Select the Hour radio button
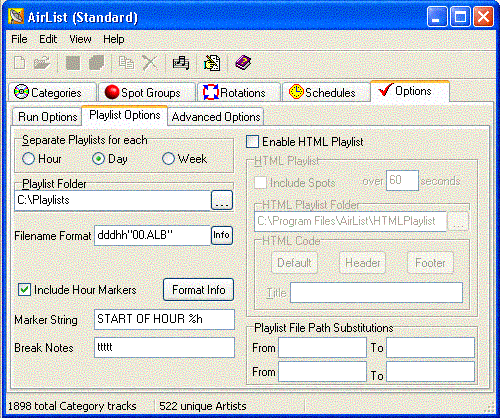500x418 pixels. (x=28, y=159)
